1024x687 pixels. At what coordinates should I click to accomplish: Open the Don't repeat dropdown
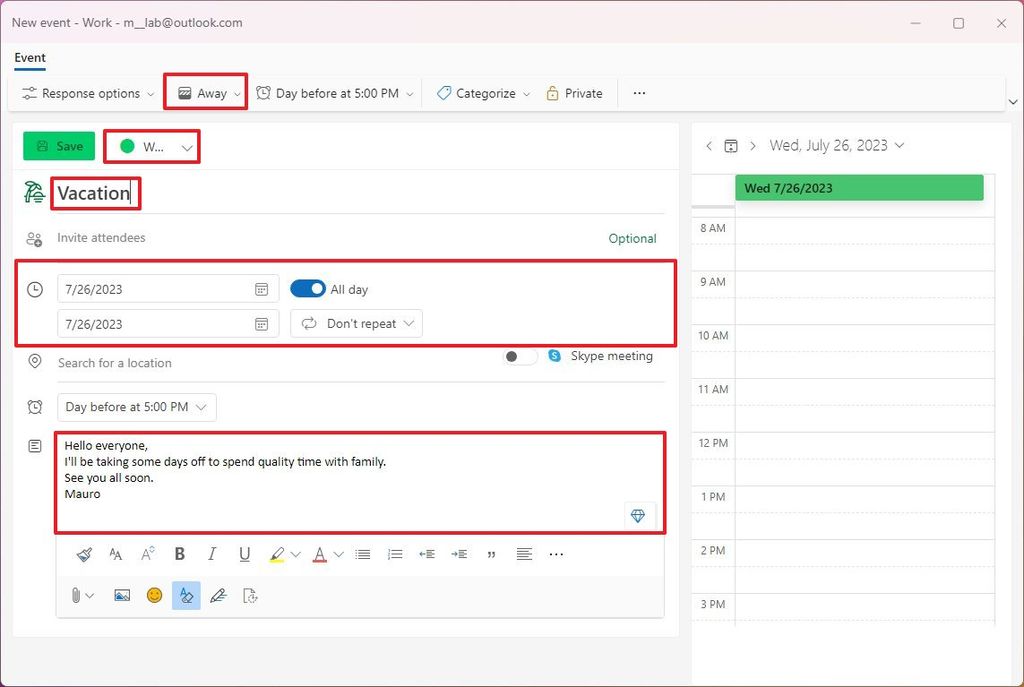coord(356,323)
